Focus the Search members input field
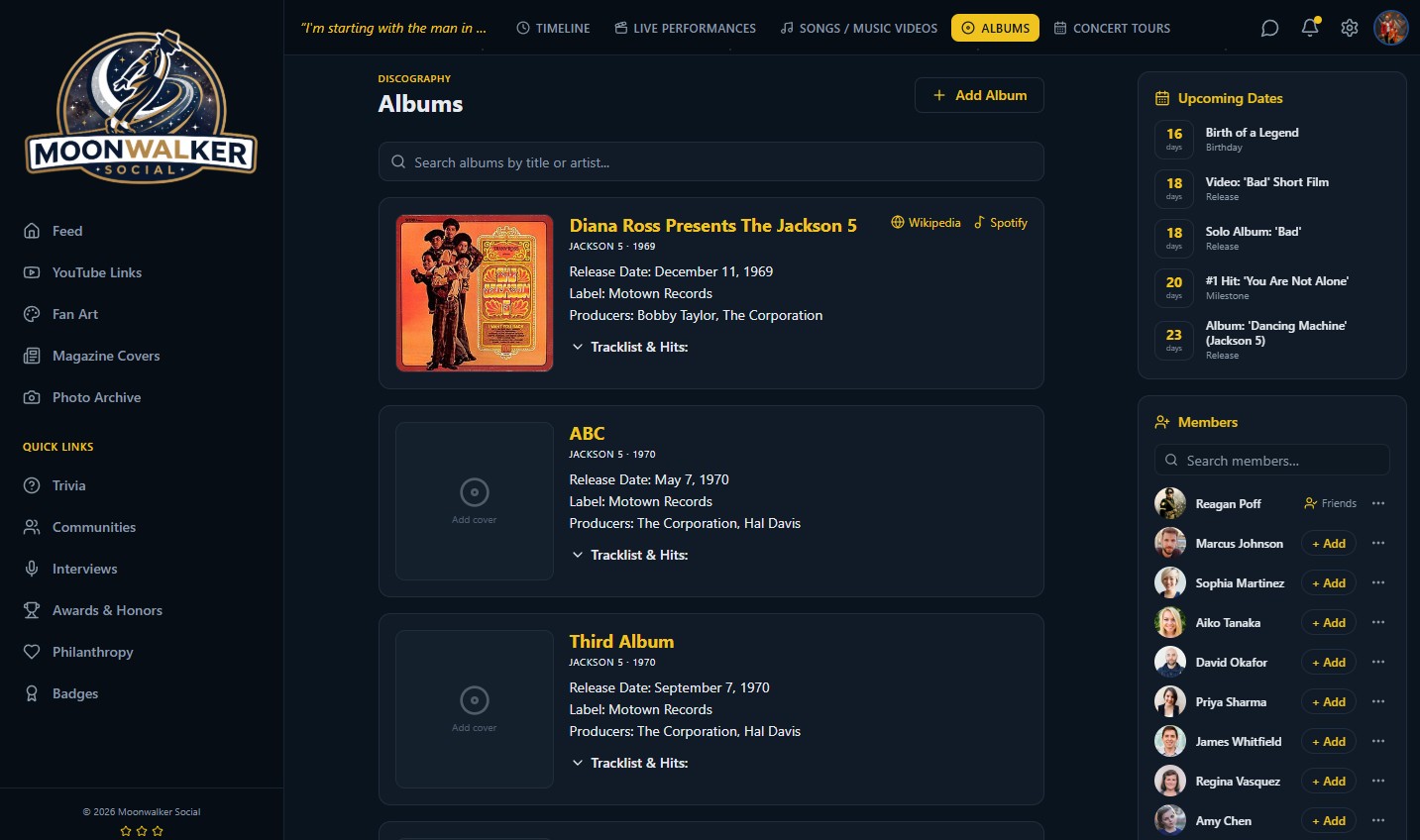Viewport: 1420px width, 840px height. [1272, 460]
